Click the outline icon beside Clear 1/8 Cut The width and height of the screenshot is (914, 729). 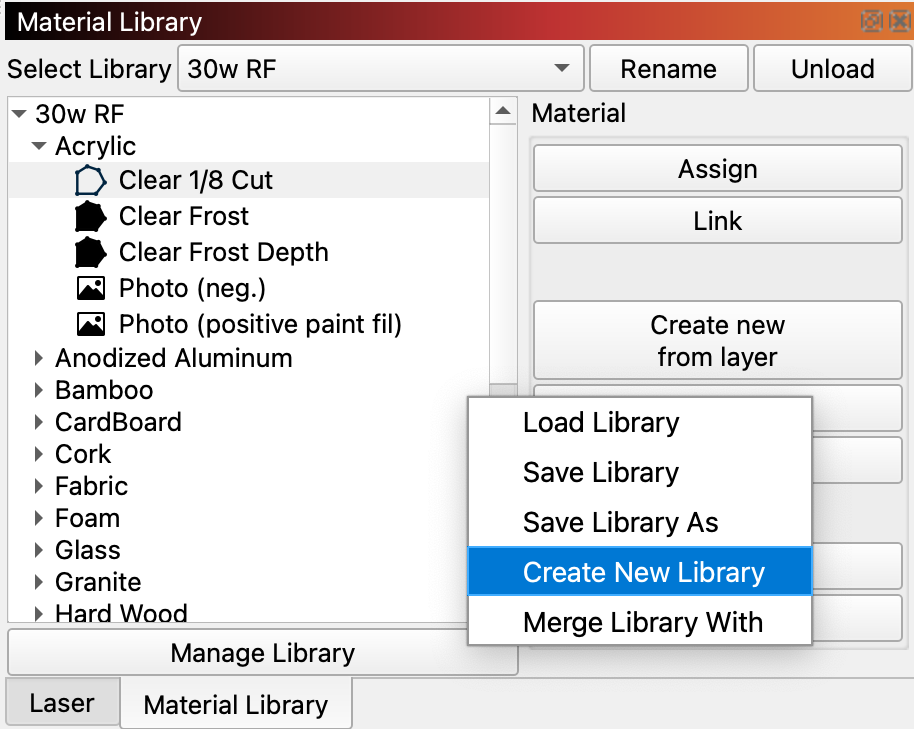90,181
